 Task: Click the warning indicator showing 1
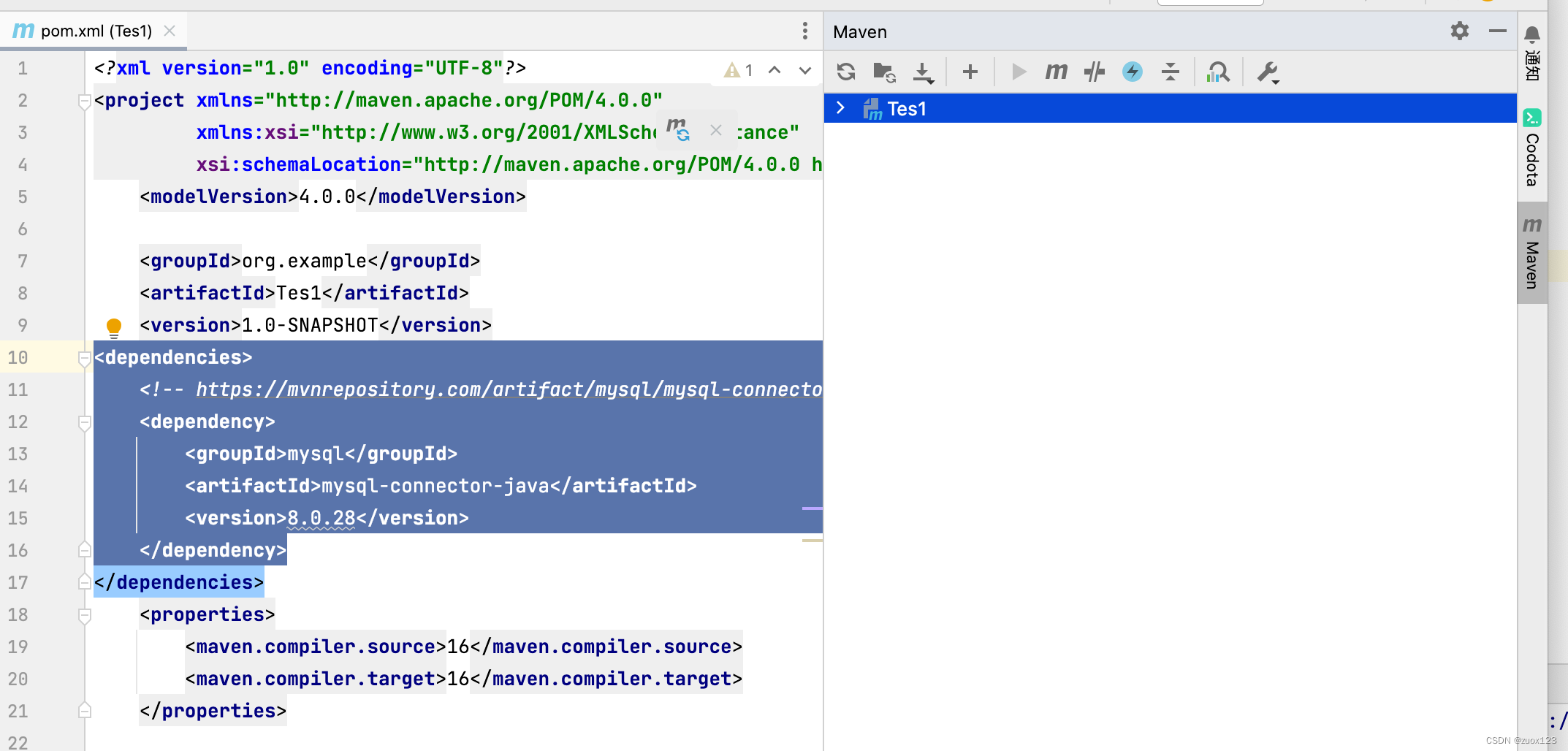click(x=739, y=70)
